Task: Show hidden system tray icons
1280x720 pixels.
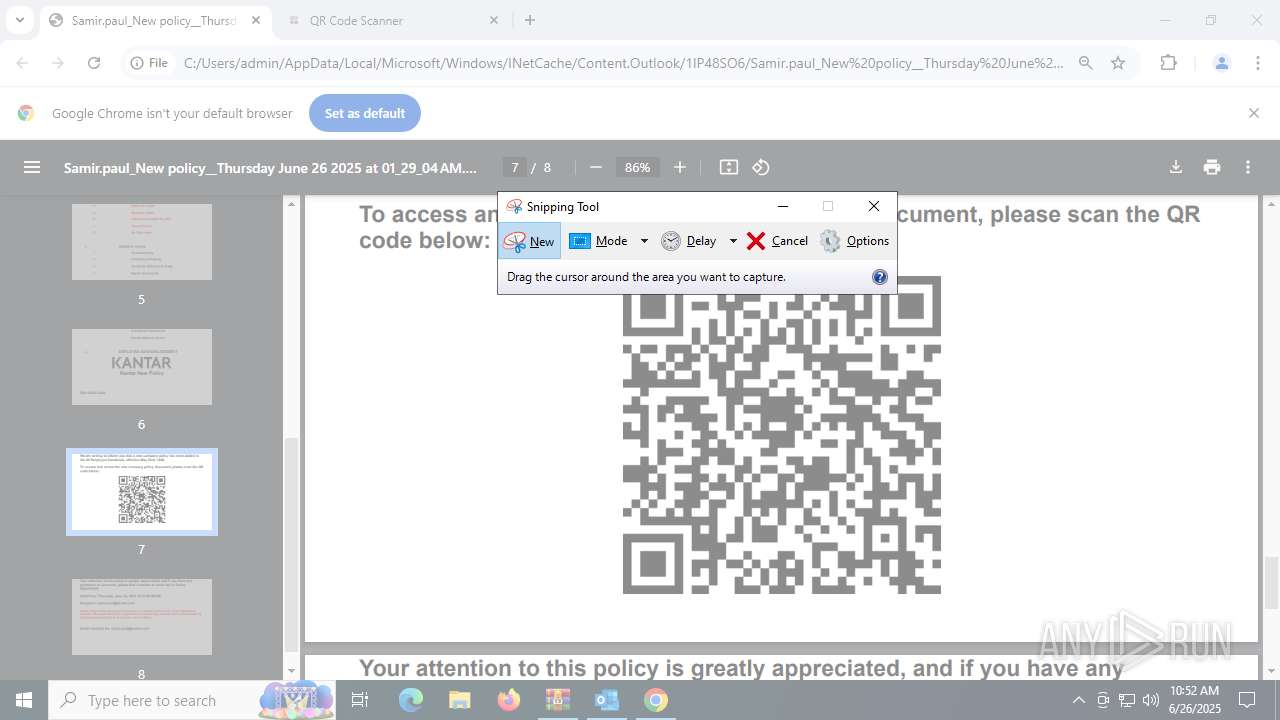Action: pyautogui.click(x=1078, y=700)
